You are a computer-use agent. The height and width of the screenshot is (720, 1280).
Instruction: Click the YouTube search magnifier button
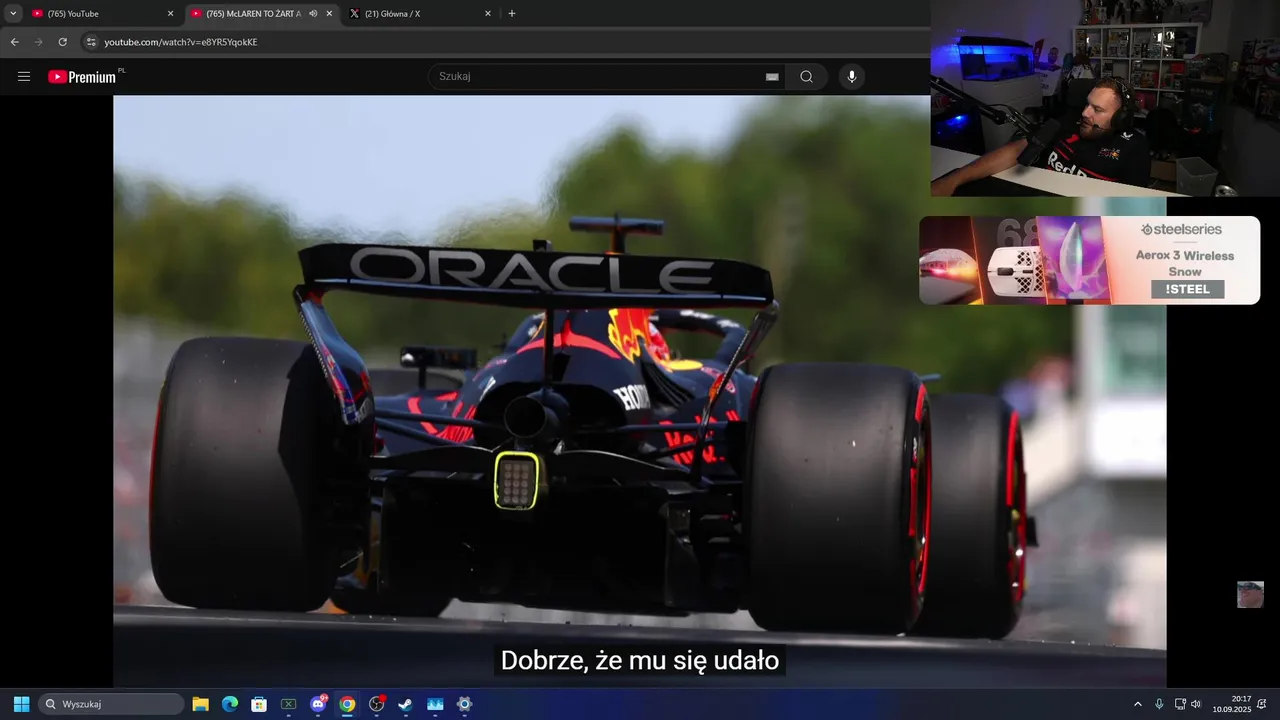(806, 76)
